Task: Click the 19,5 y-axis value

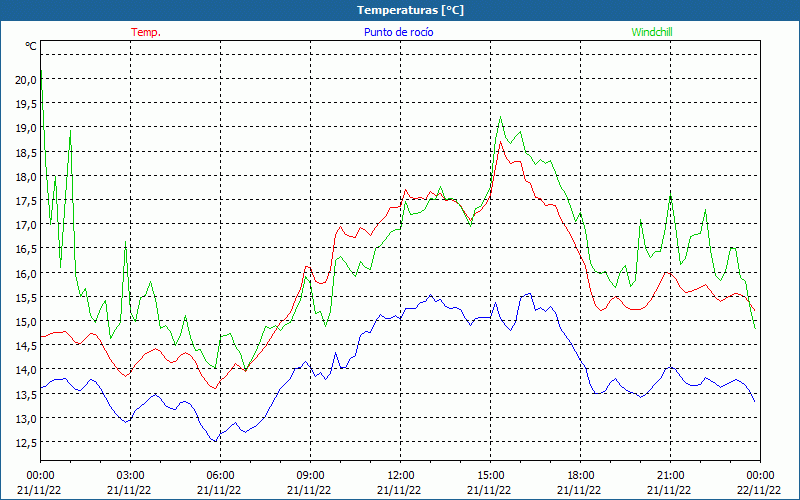Action: [27, 104]
